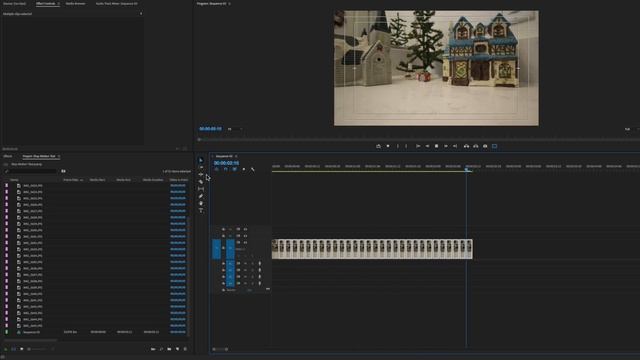
Task: Click the timeline playhead timecode field
Action: (227, 163)
